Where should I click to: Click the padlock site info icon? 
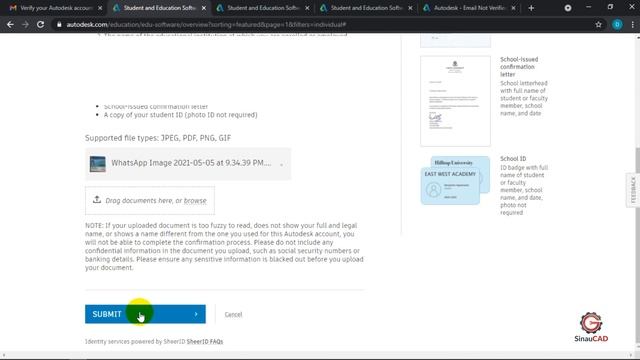[x=59, y=24]
